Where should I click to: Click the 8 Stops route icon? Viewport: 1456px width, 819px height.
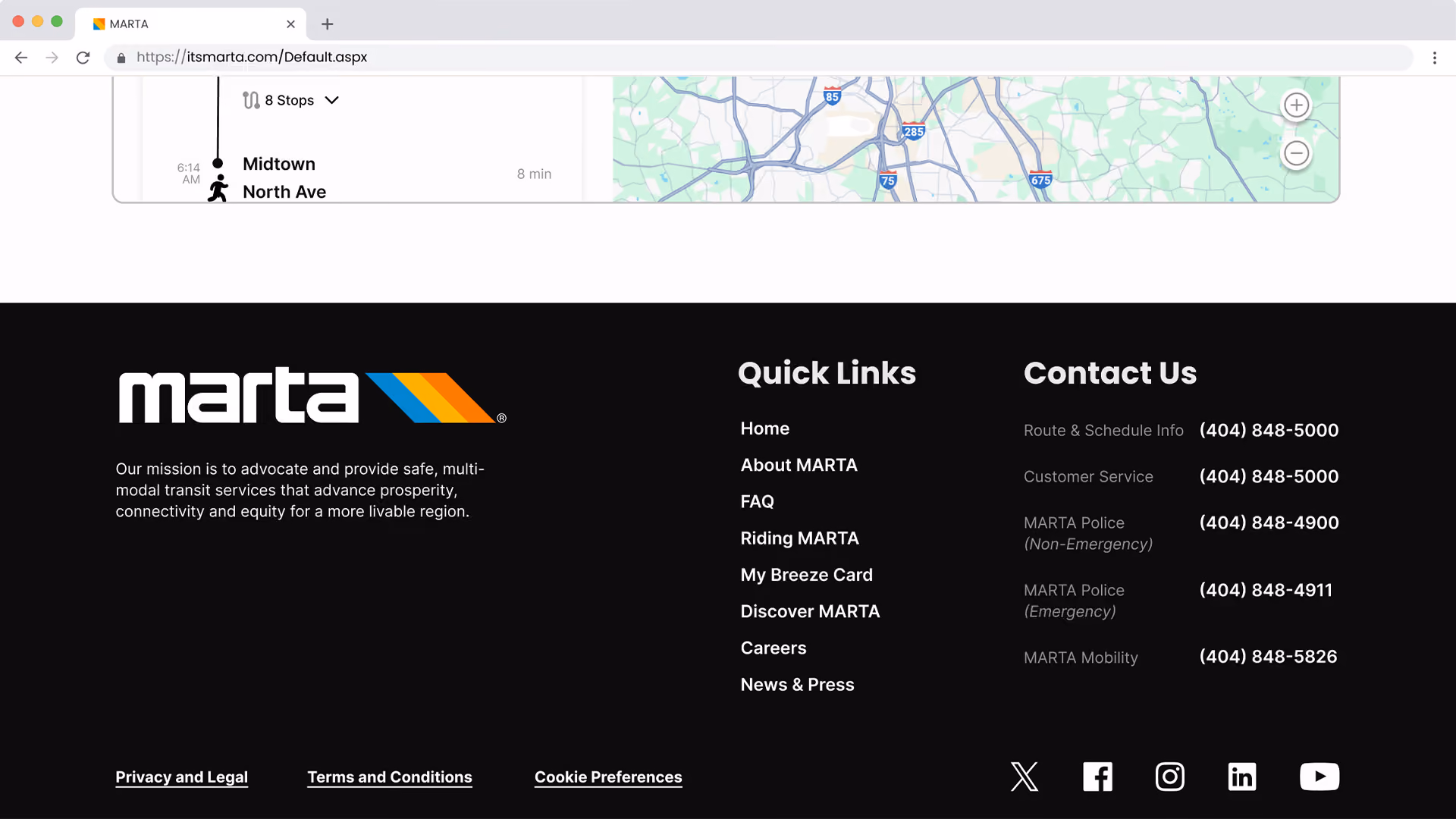point(251,100)
